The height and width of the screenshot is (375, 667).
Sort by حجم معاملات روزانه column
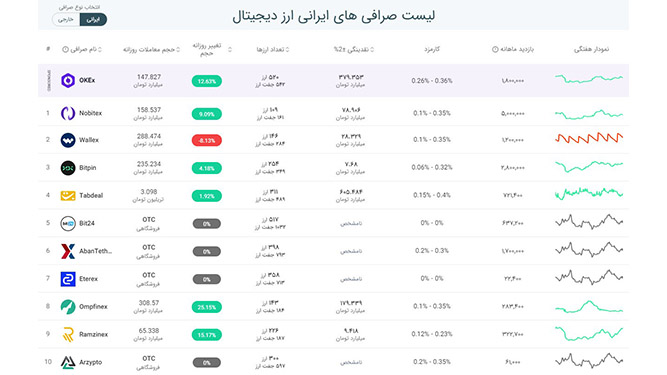151,50
